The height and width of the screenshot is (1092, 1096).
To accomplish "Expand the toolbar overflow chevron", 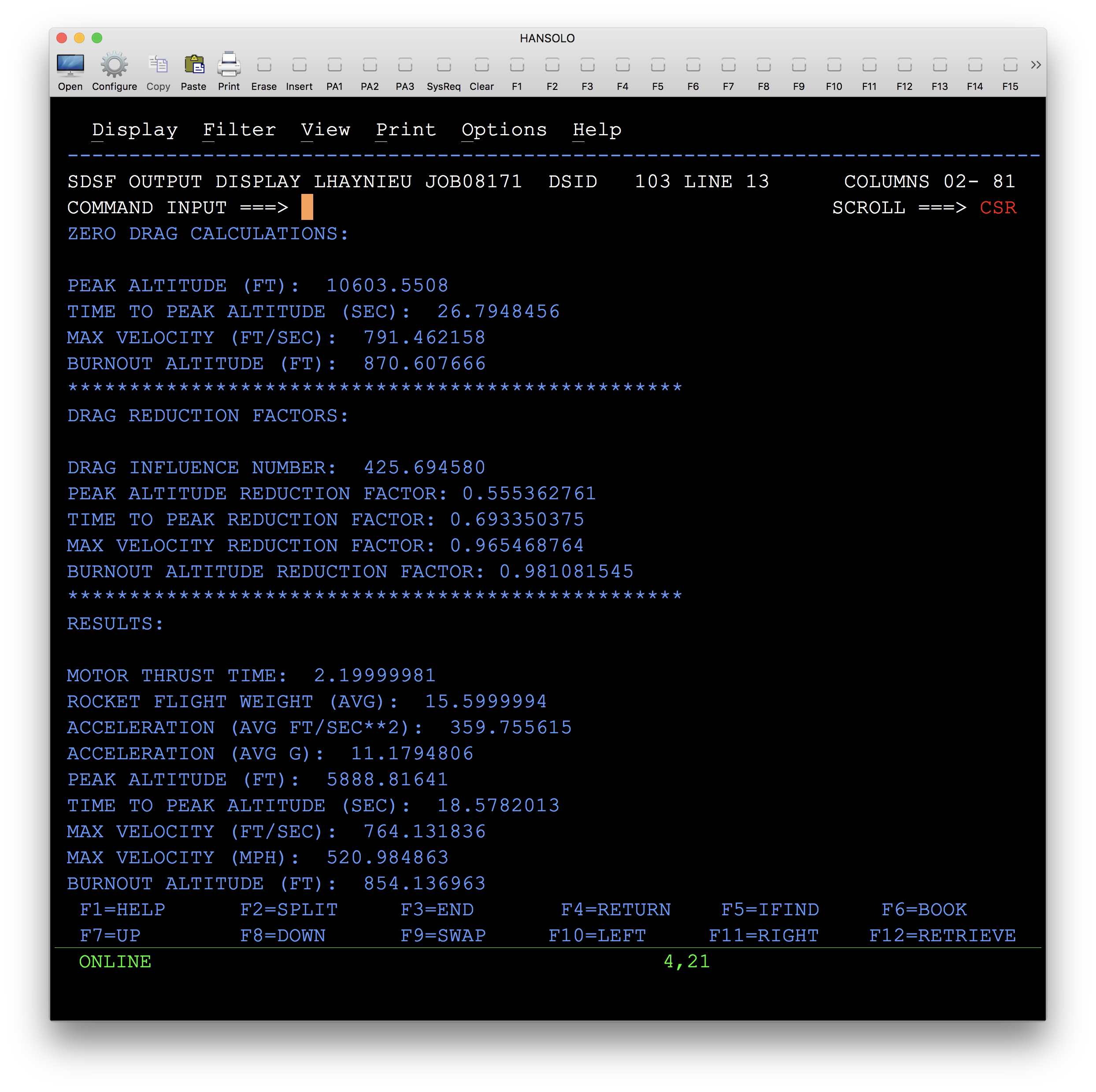I will coord(1035,65).
